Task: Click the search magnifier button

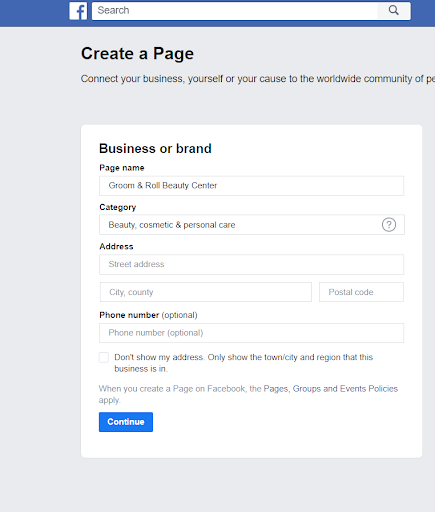Action: 394,11
